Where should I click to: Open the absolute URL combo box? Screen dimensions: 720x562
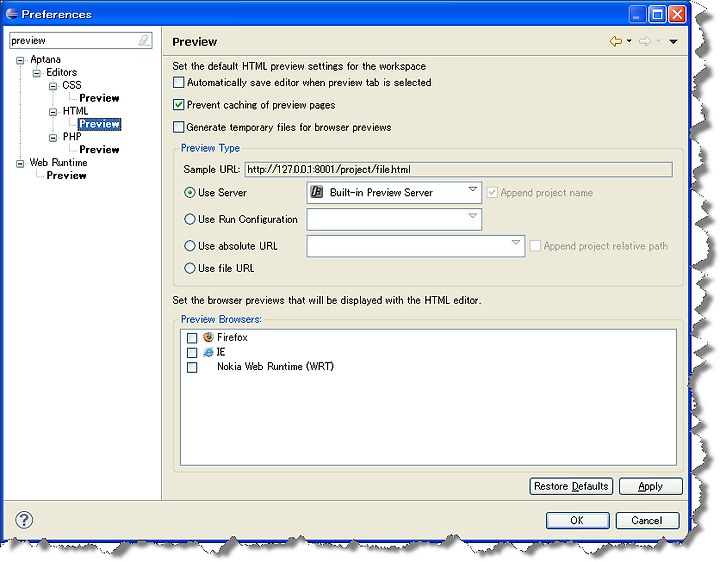click(416, 246)
